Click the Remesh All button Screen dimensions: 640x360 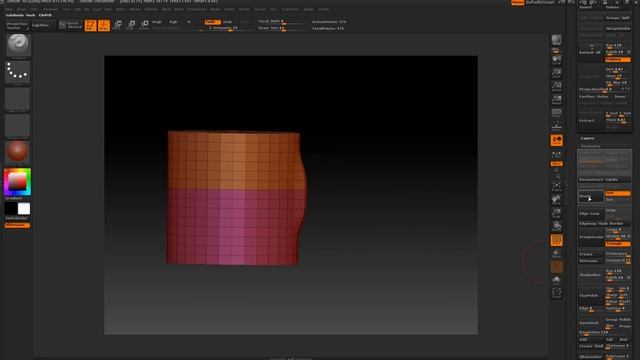click(591, 52)
